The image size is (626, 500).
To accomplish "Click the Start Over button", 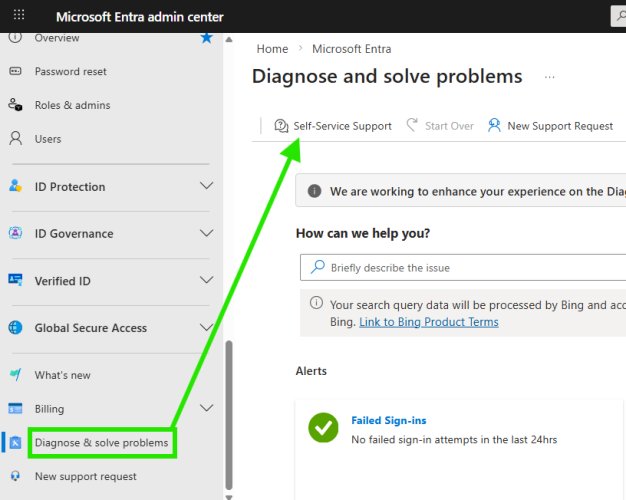I will [440, 126].
